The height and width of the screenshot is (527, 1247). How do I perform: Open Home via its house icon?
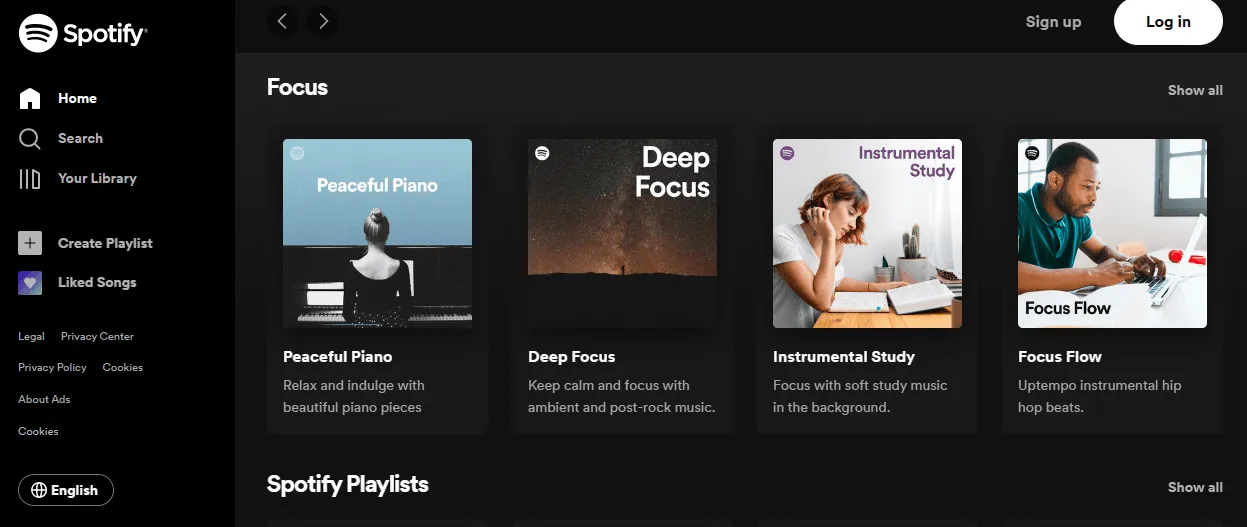coord(30,98)
